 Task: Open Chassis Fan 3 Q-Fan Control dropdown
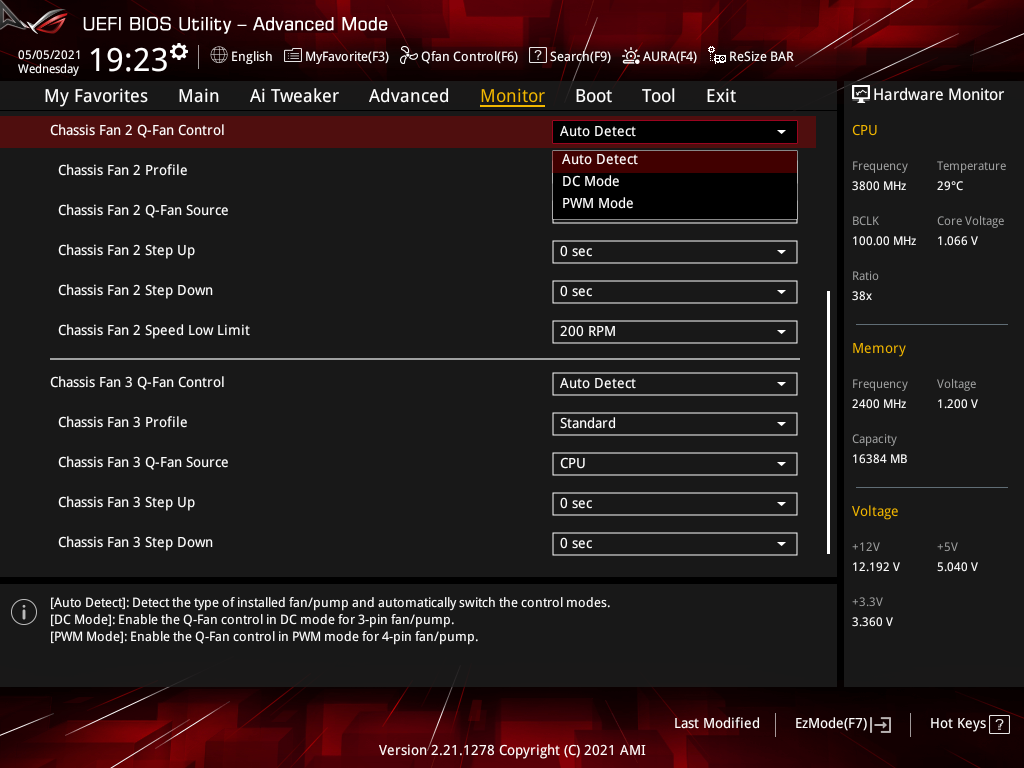[x=675, y=384]
